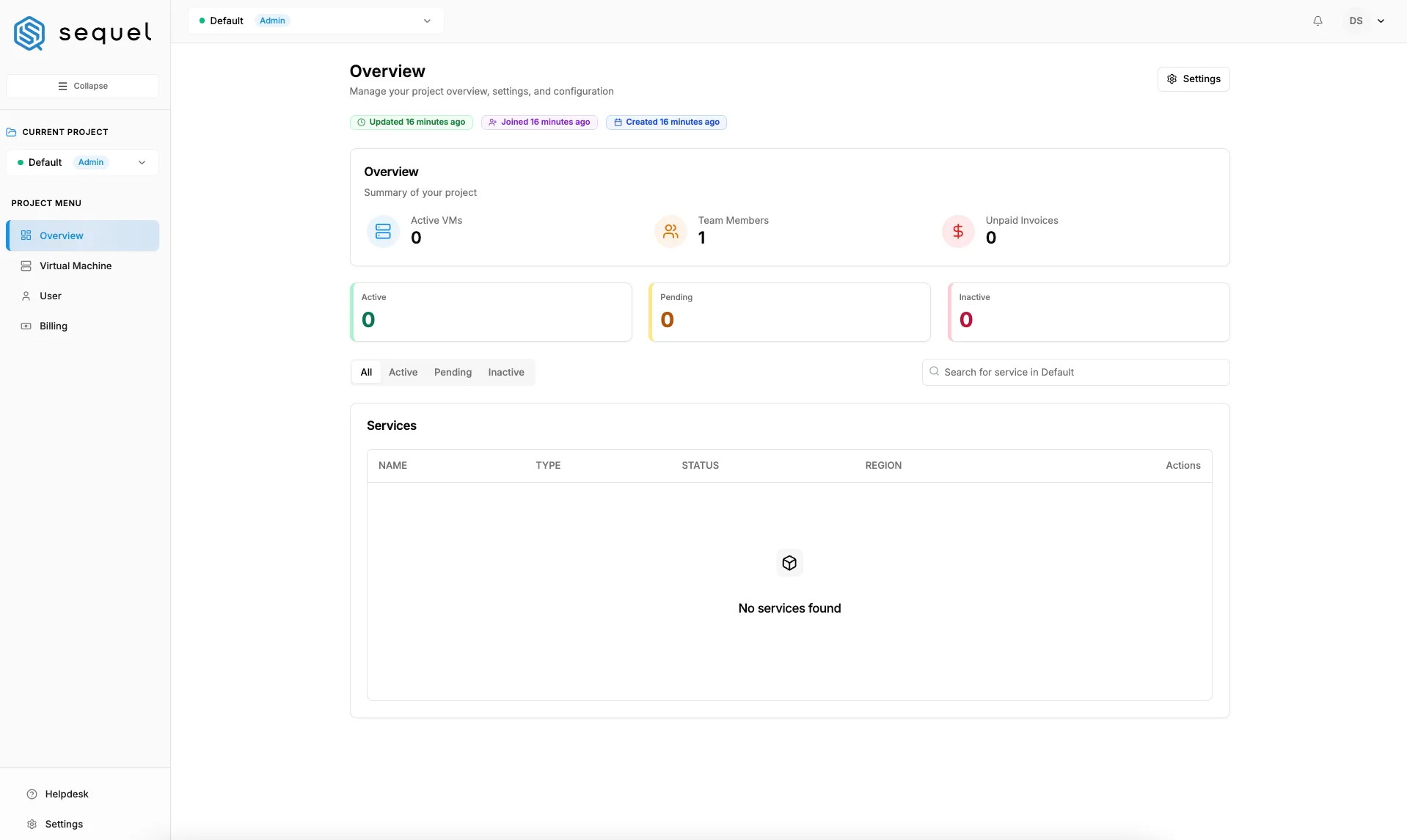1407x840 pixels.
Task: Open Helpdesk from the sidebar
Action: 67,794
